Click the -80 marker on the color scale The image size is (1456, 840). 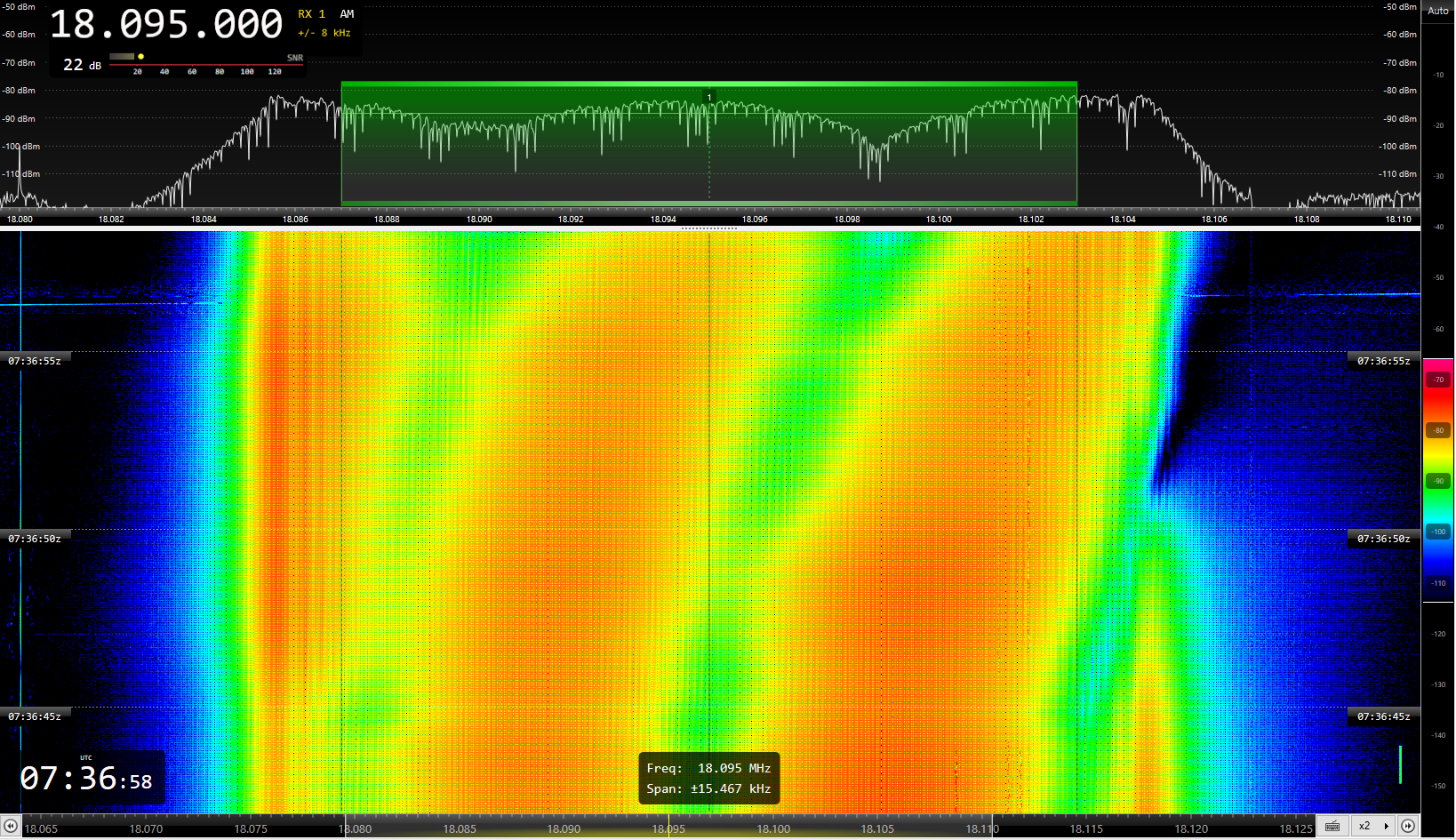pyautogui.click(x=1438, y=430)
